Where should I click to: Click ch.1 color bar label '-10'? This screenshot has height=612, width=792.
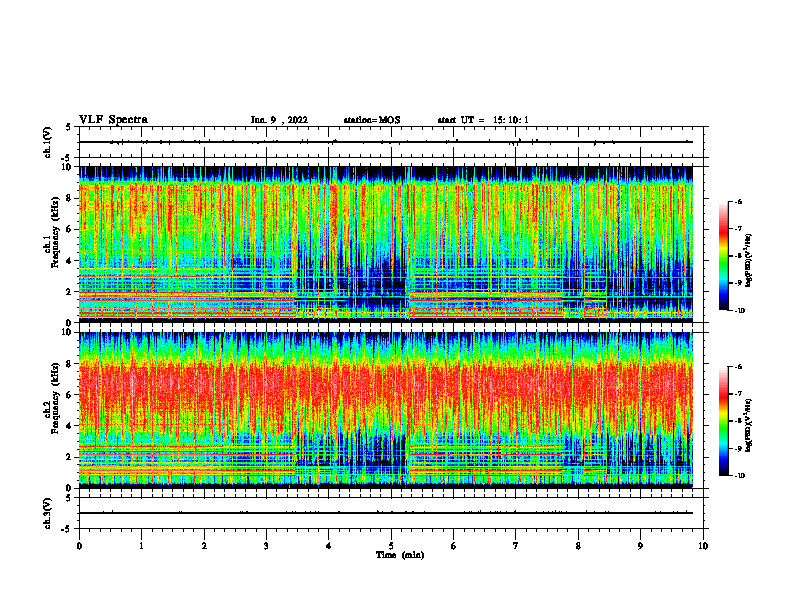740,311
